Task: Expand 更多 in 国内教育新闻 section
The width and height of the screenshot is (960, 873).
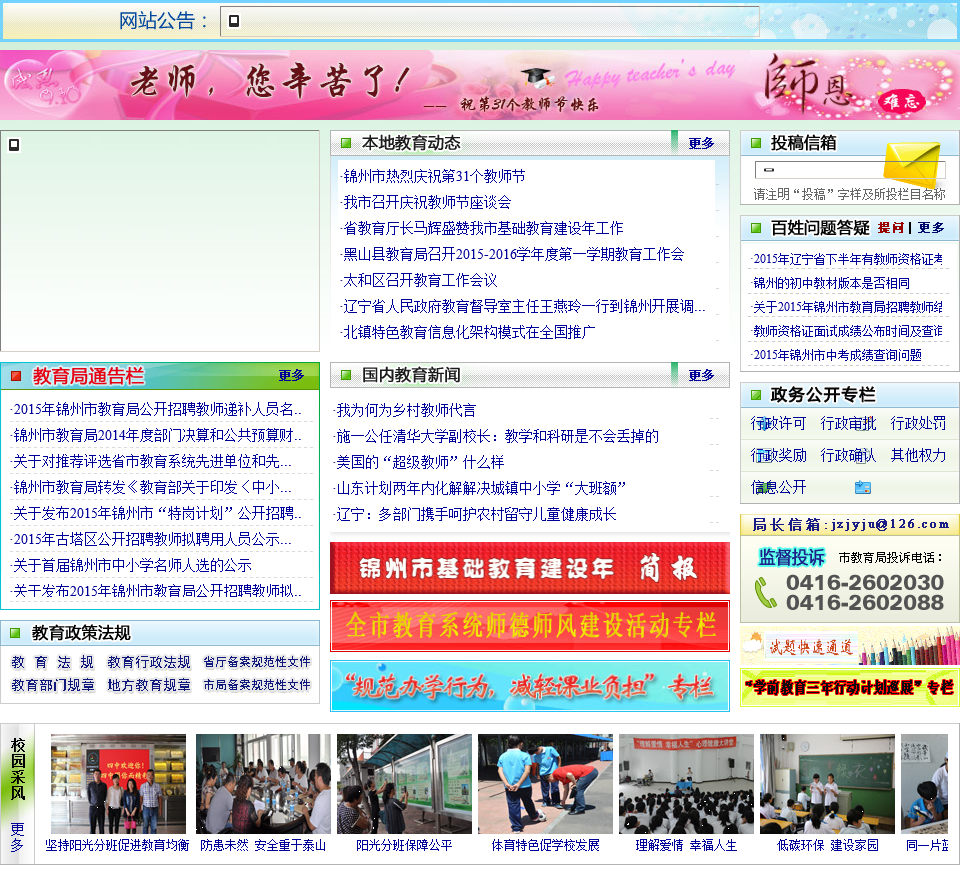Action: (701, 376)
